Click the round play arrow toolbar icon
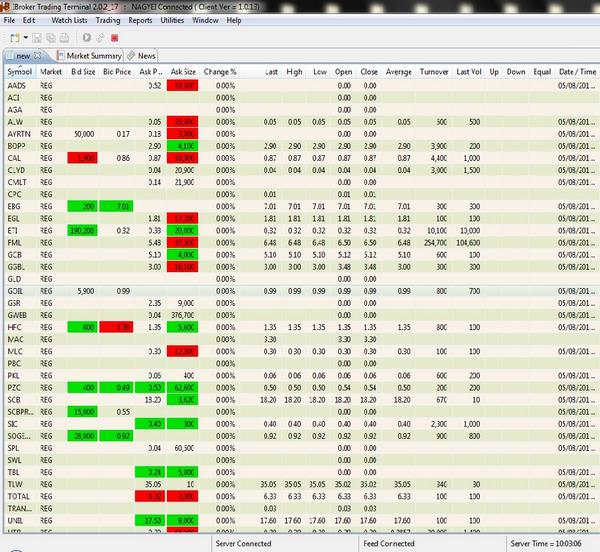This screenshot has height=552, width=600. tap(87, 37)
